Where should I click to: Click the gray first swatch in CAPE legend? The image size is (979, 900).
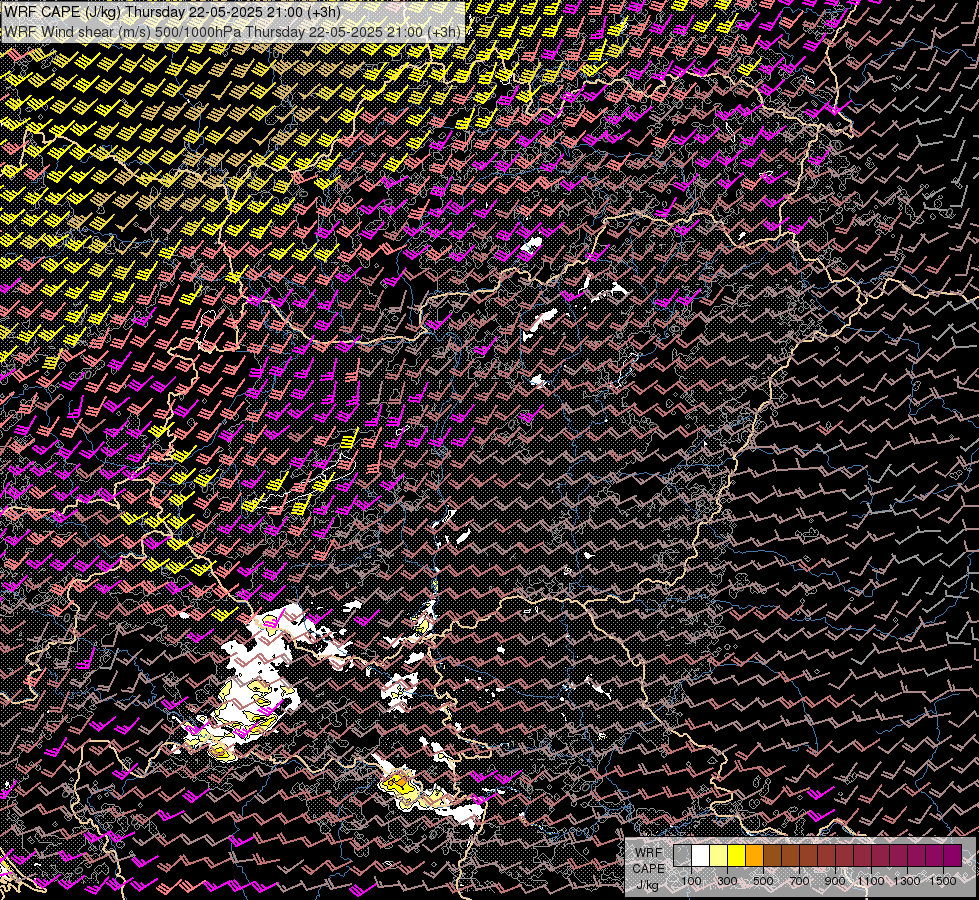click(x=682, y=856)
